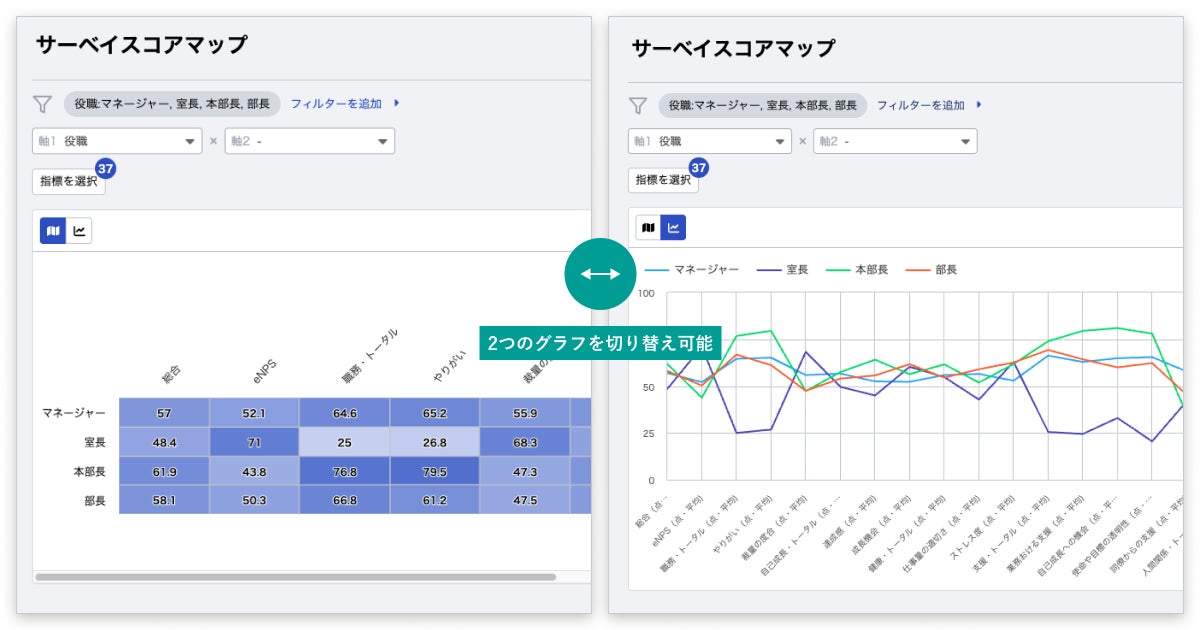Click サーベイスコアマップ title in heatmap panel
Image resolution: width=1200 pixels, height=630 pixels.
[141, 44]
